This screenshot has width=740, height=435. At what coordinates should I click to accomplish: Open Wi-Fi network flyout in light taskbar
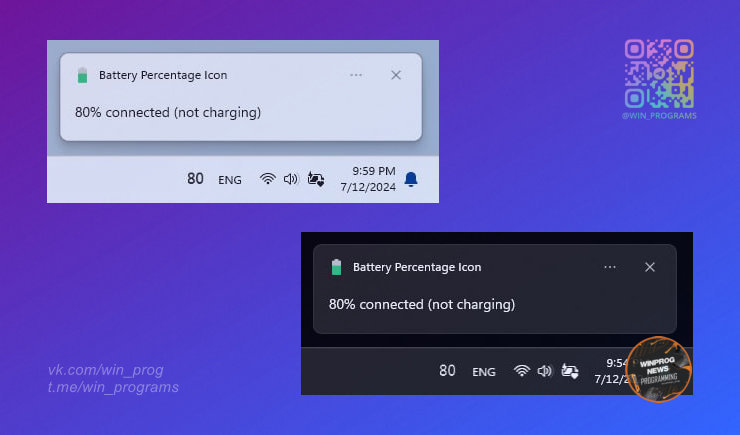pyautogui.click(x=268, y=179)
